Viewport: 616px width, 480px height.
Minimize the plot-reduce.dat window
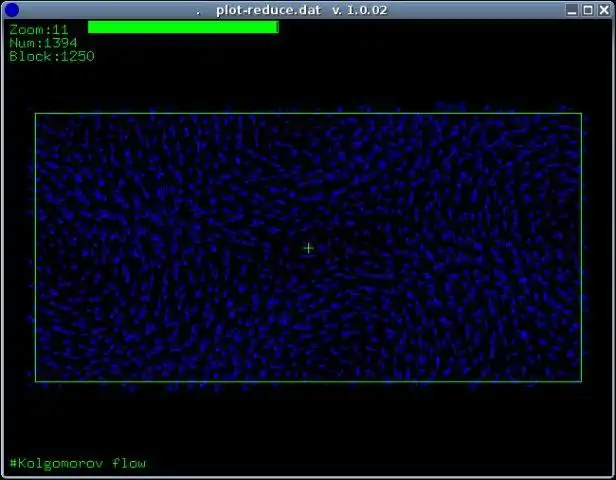(x=572, y=10)
